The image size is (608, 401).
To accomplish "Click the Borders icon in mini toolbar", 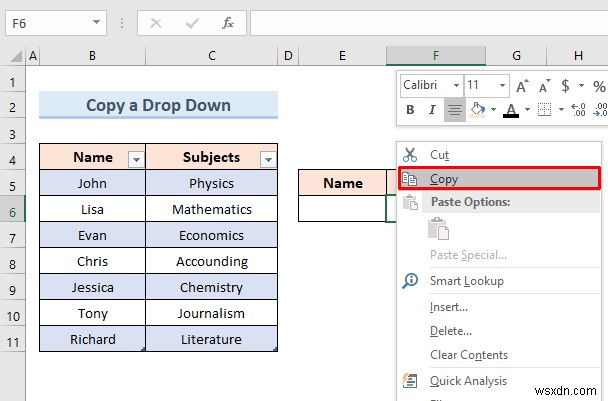I will (544, 110).
